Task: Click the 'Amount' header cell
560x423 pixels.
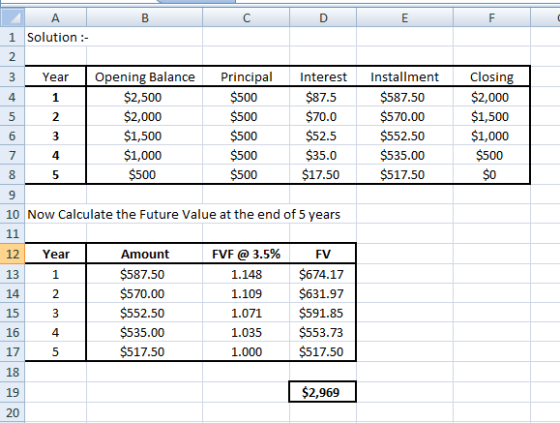Action: coord(145,254)
